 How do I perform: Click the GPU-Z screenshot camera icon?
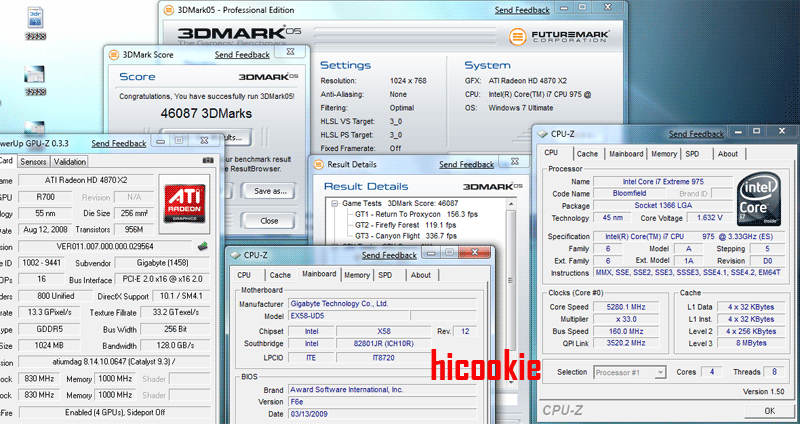208,160
